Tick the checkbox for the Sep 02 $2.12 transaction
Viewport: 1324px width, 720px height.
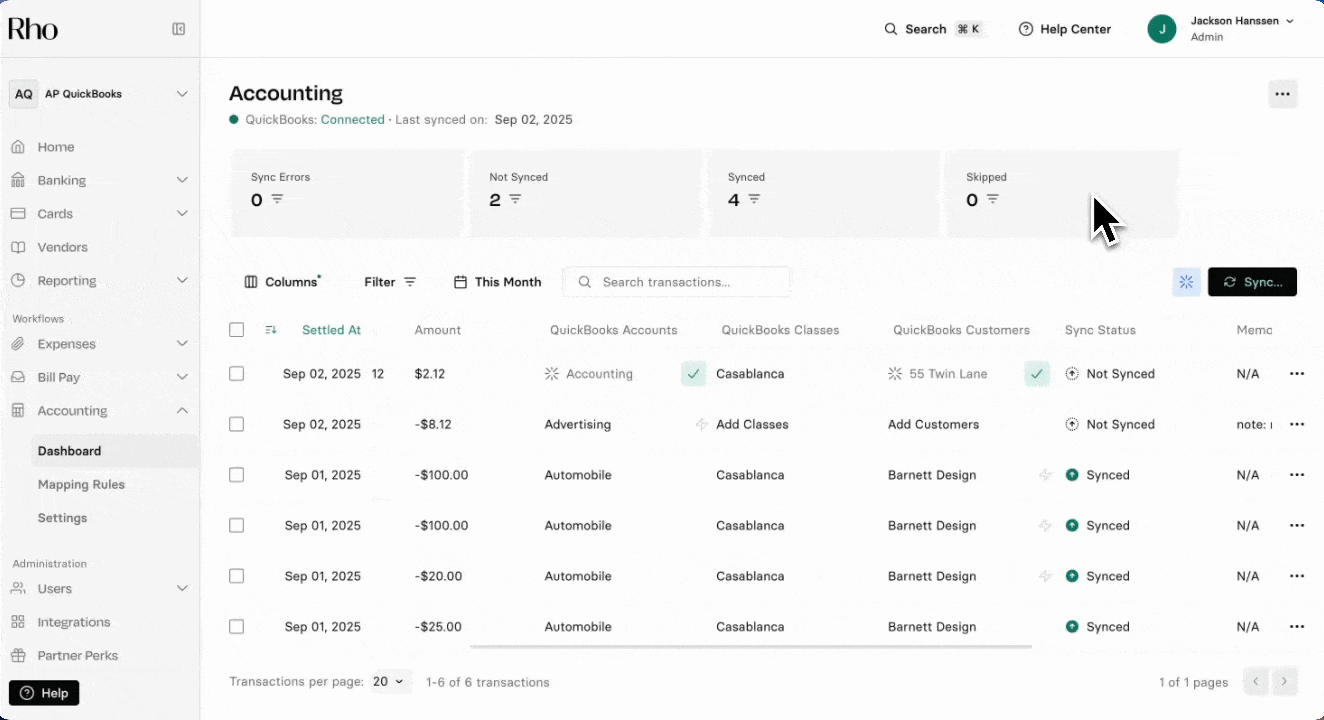pos(236,373)
